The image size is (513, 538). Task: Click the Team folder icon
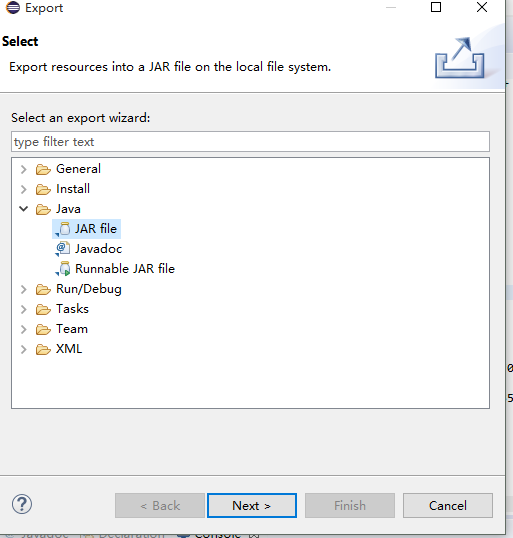coord(43,329)
